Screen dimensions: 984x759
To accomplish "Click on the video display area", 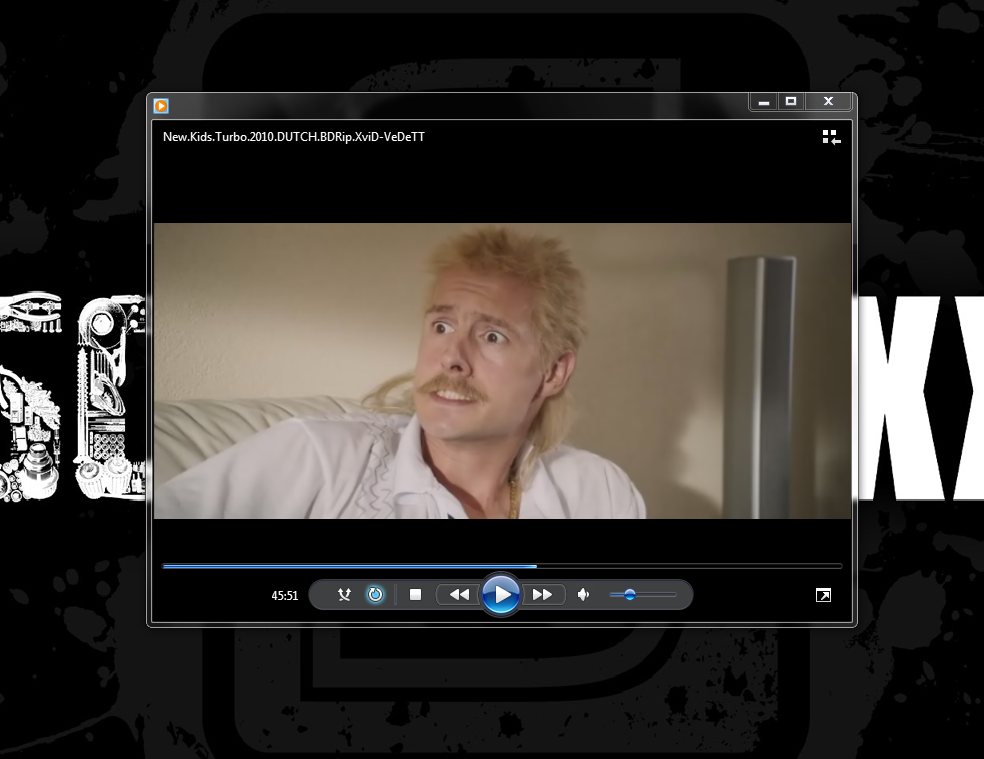I will [x=503, y=370].
